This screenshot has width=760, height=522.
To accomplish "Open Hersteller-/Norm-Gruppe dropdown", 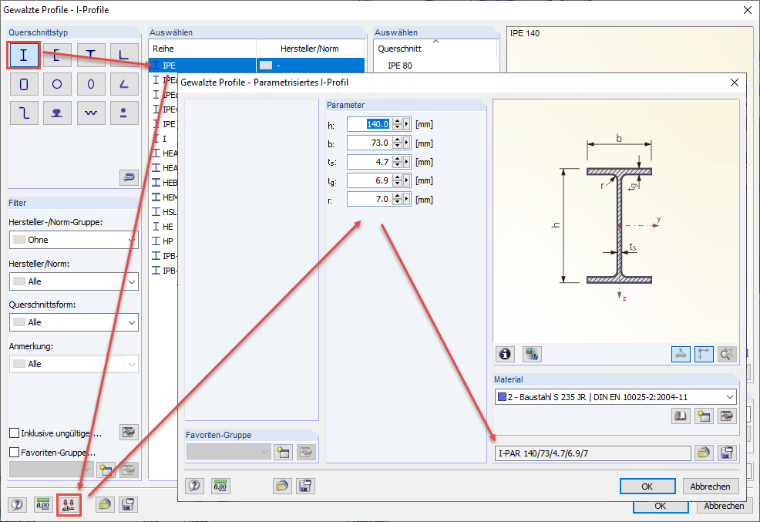I will (x=74, y=240).
